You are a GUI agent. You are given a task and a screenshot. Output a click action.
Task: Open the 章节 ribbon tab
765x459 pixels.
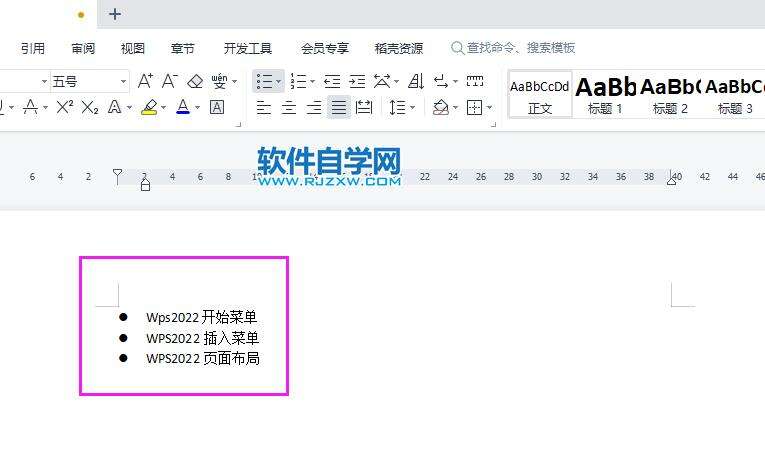[x=183, y=48]
